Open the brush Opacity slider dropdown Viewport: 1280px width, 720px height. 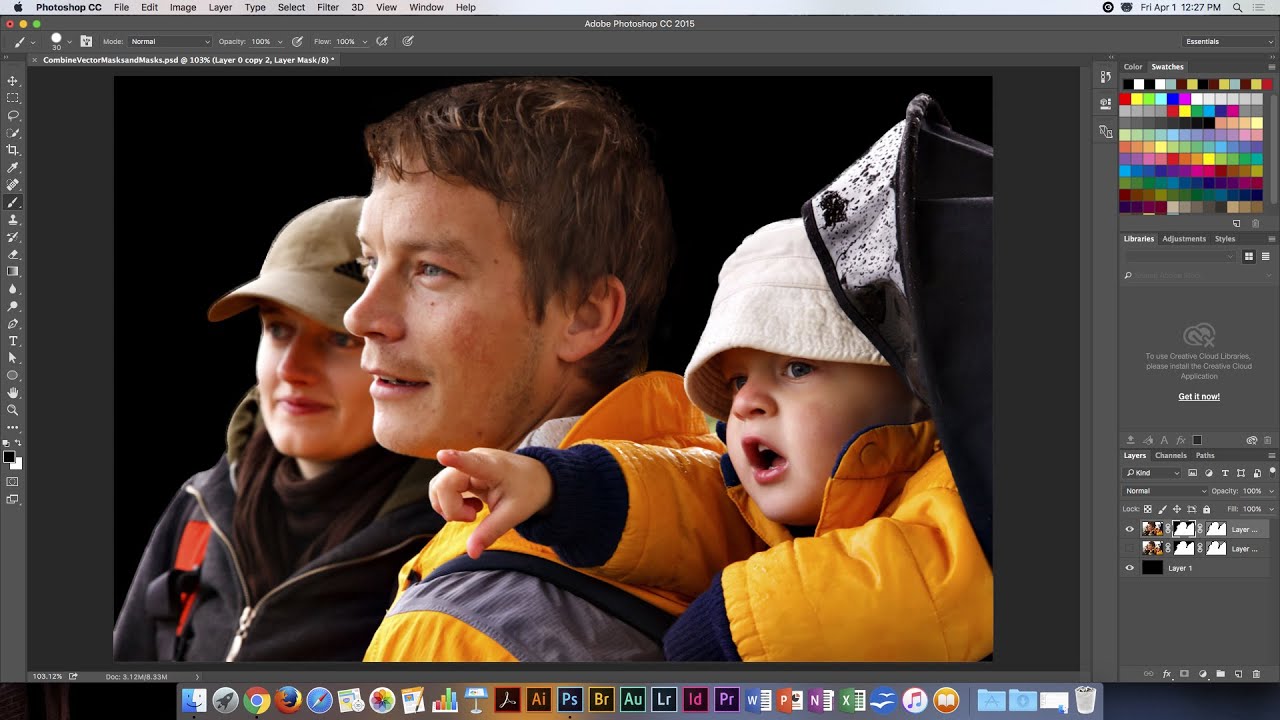[x=280, y=41]
